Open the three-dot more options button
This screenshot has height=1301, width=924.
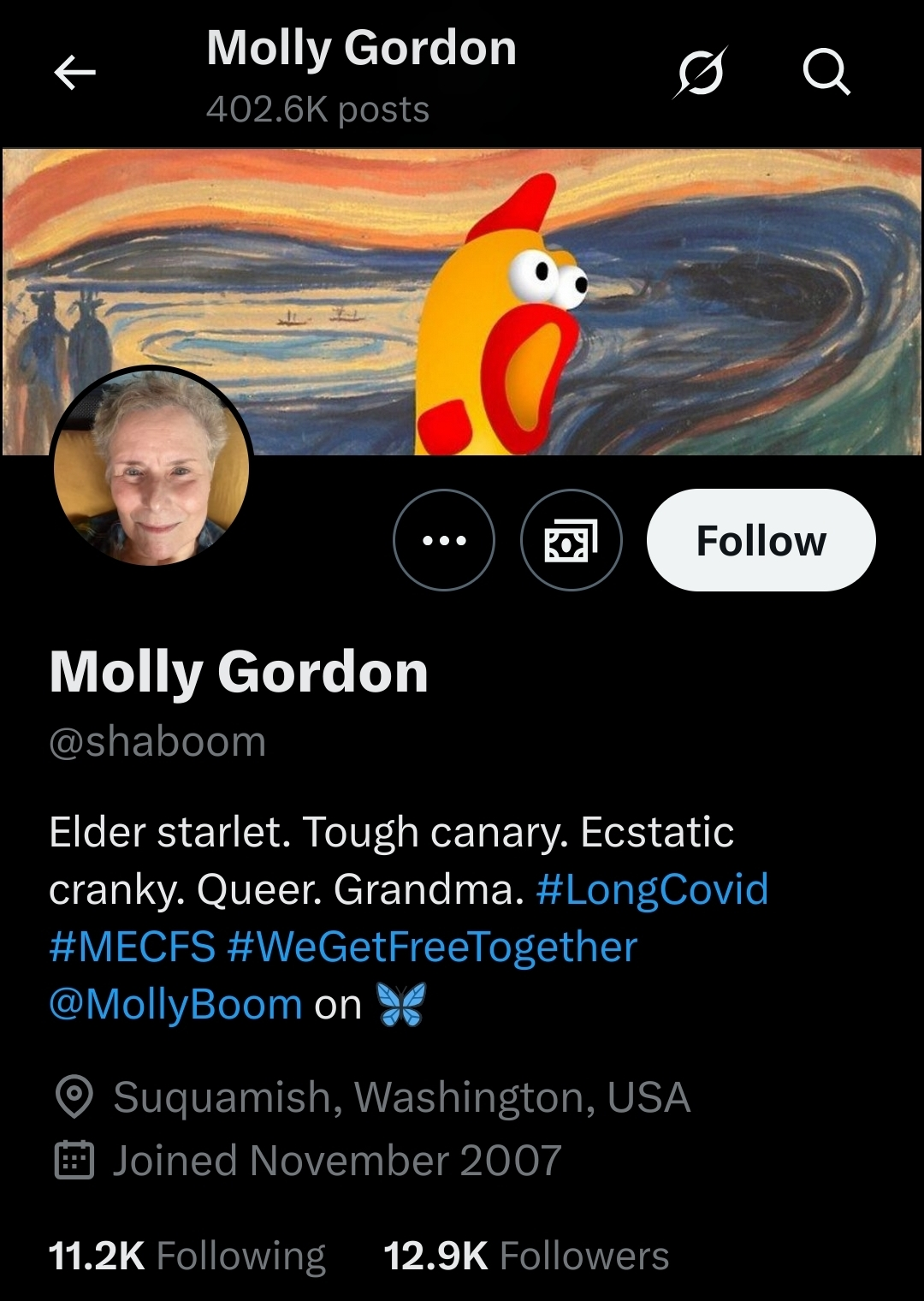pyautogui.click(x=444, y=540)
